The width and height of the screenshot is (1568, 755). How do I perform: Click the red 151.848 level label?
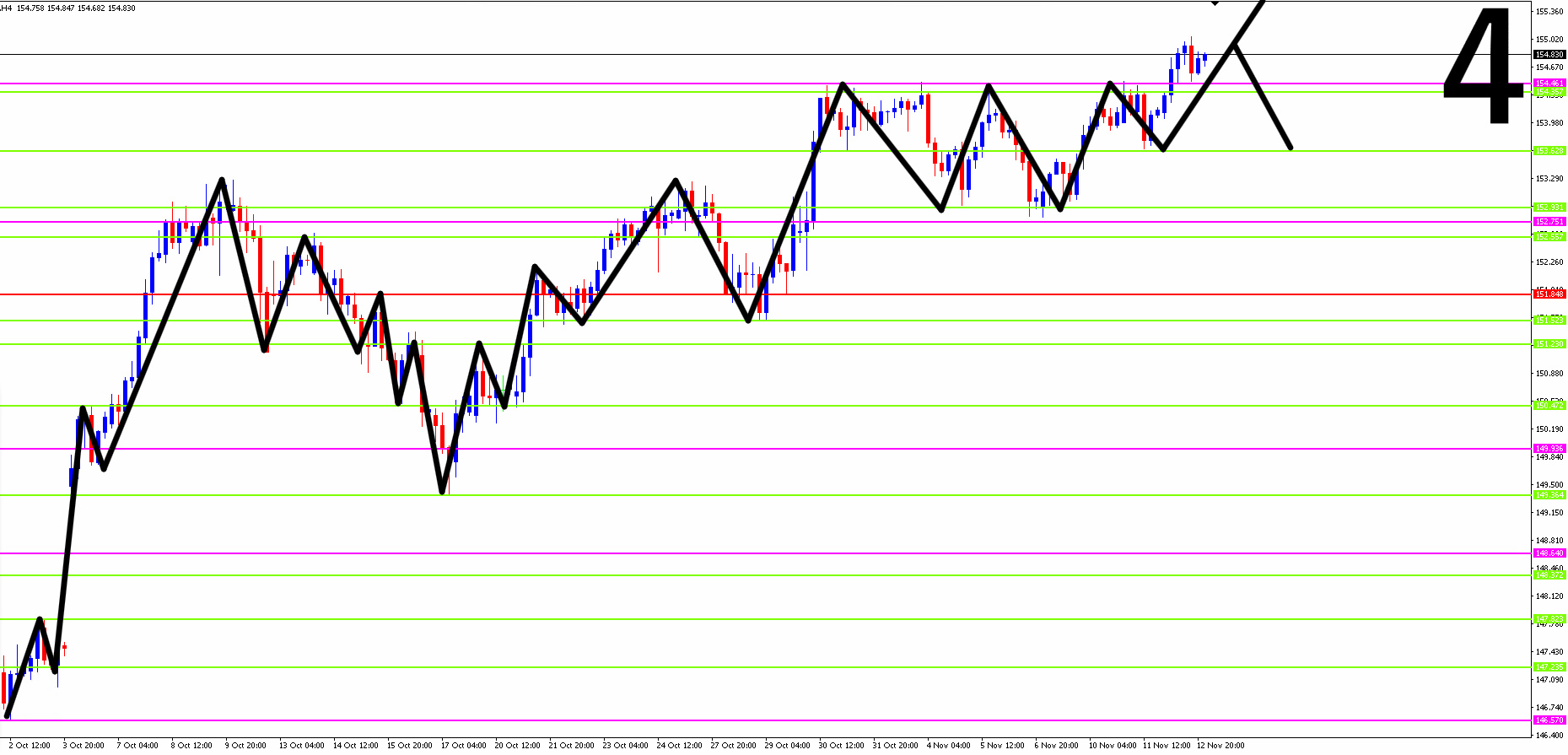pos(1549,294)
